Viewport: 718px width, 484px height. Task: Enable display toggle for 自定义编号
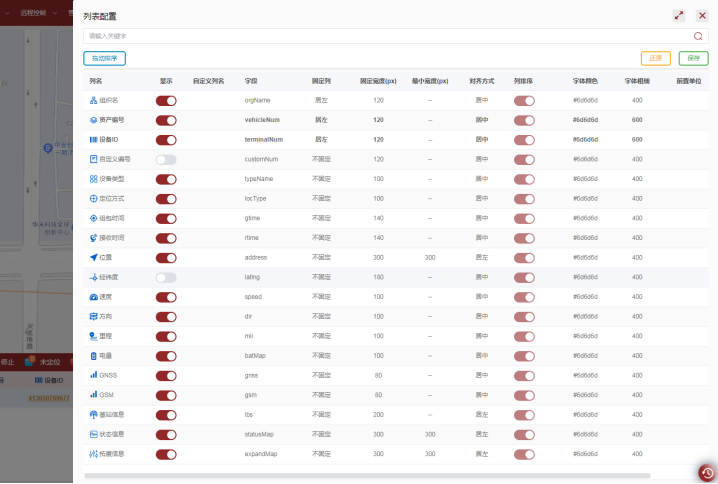pos(166,159)
